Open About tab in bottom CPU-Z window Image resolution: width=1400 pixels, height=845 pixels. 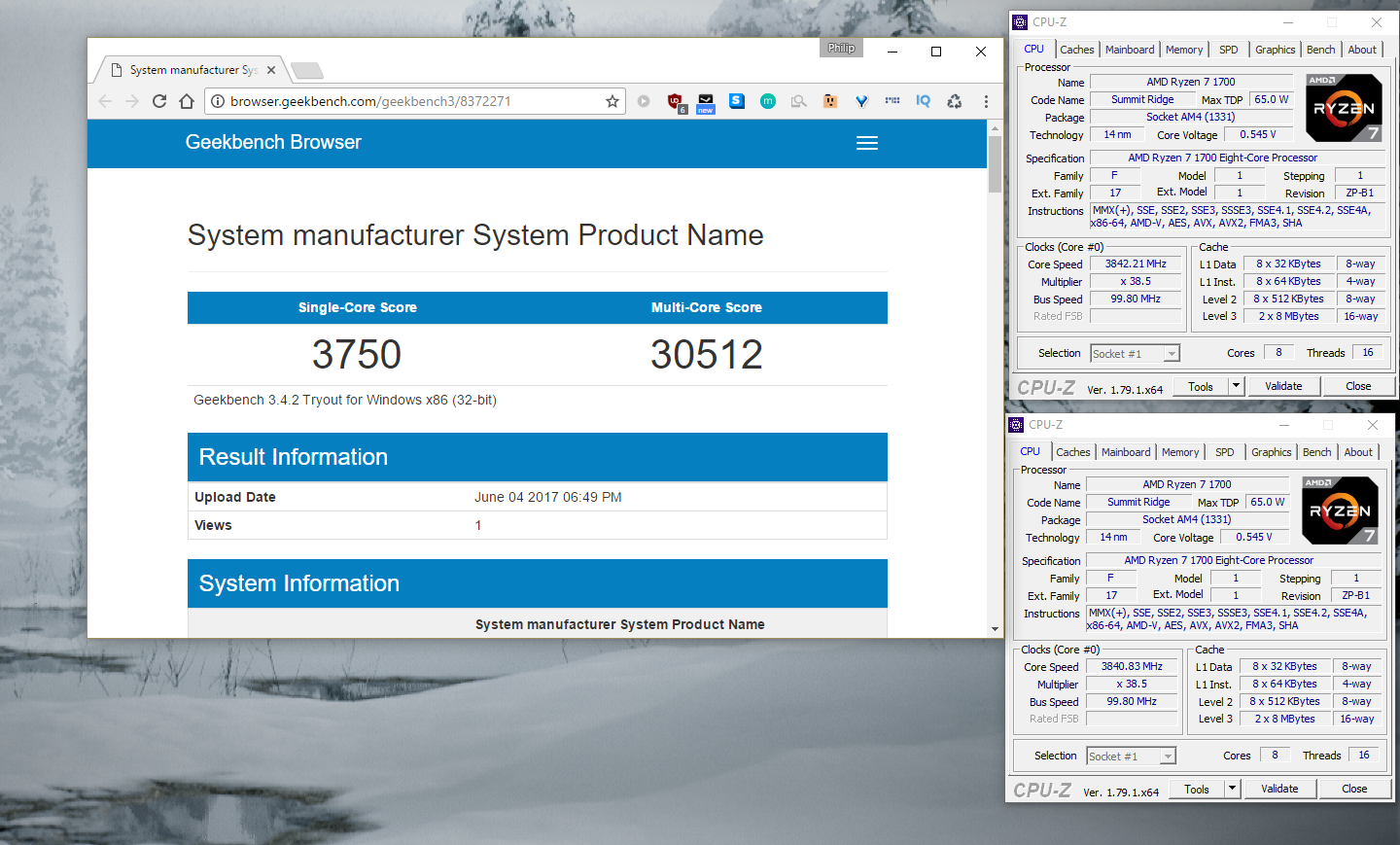click(1358, 452)
